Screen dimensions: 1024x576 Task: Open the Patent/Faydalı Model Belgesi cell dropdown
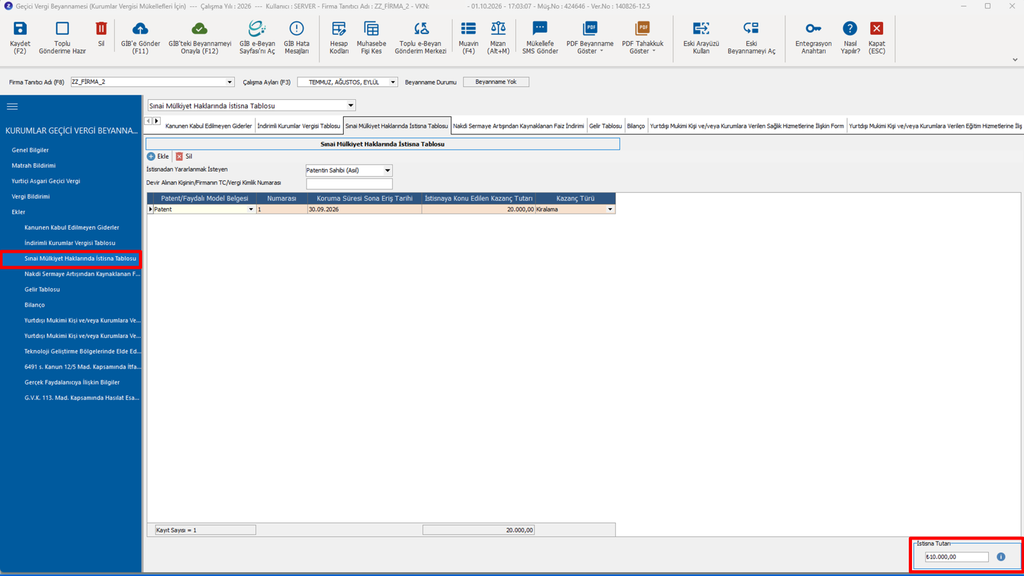[251, 210]
